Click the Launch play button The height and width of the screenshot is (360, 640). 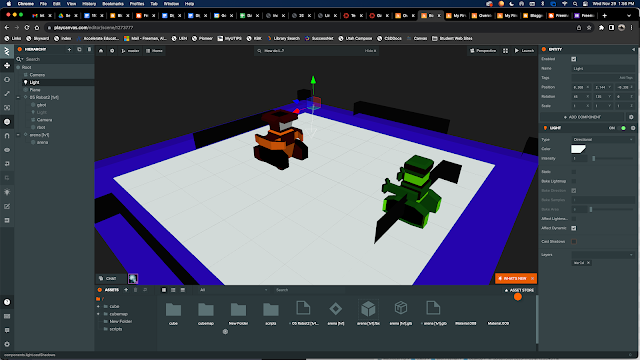pos(524,51)
